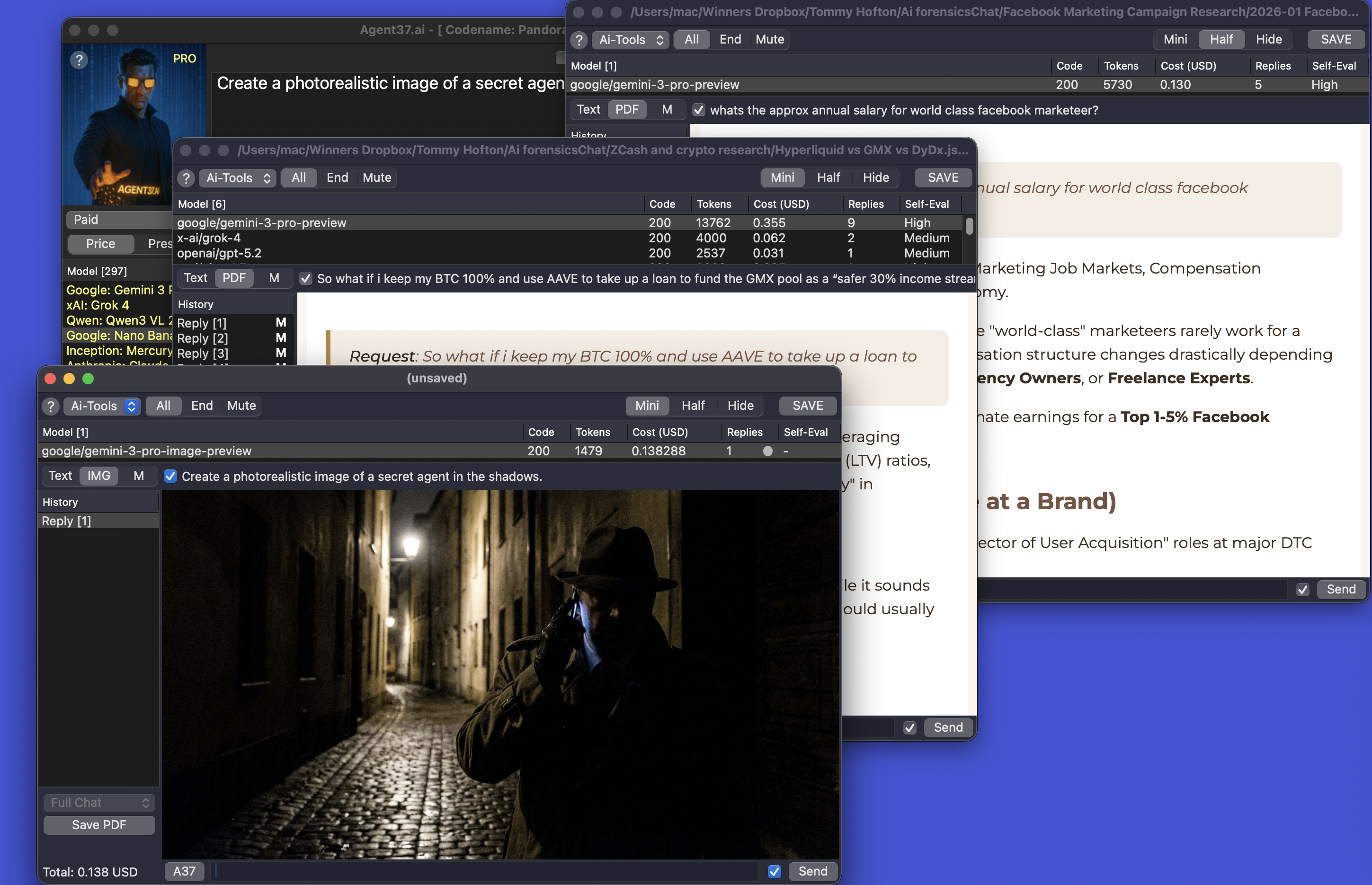Toggle the checkbox beside the Facebook salary prompt
1372x885 pixels.
click(698, 110)
